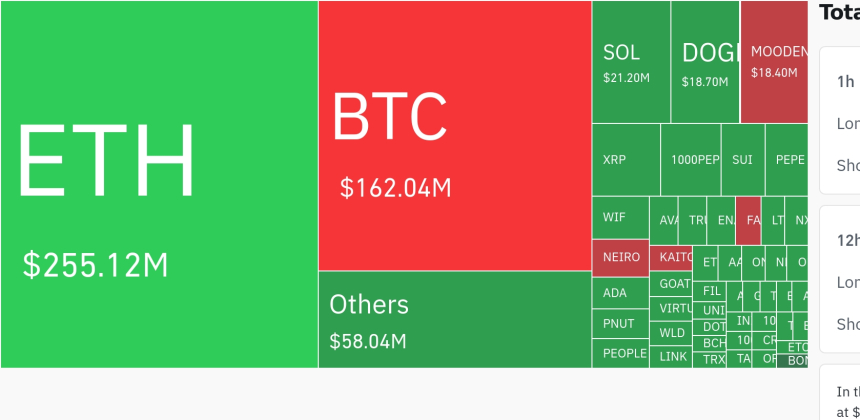This screenshot has height=420, width=860.
Task: Click the PNUT tile
Action: (x=620, y=324)
